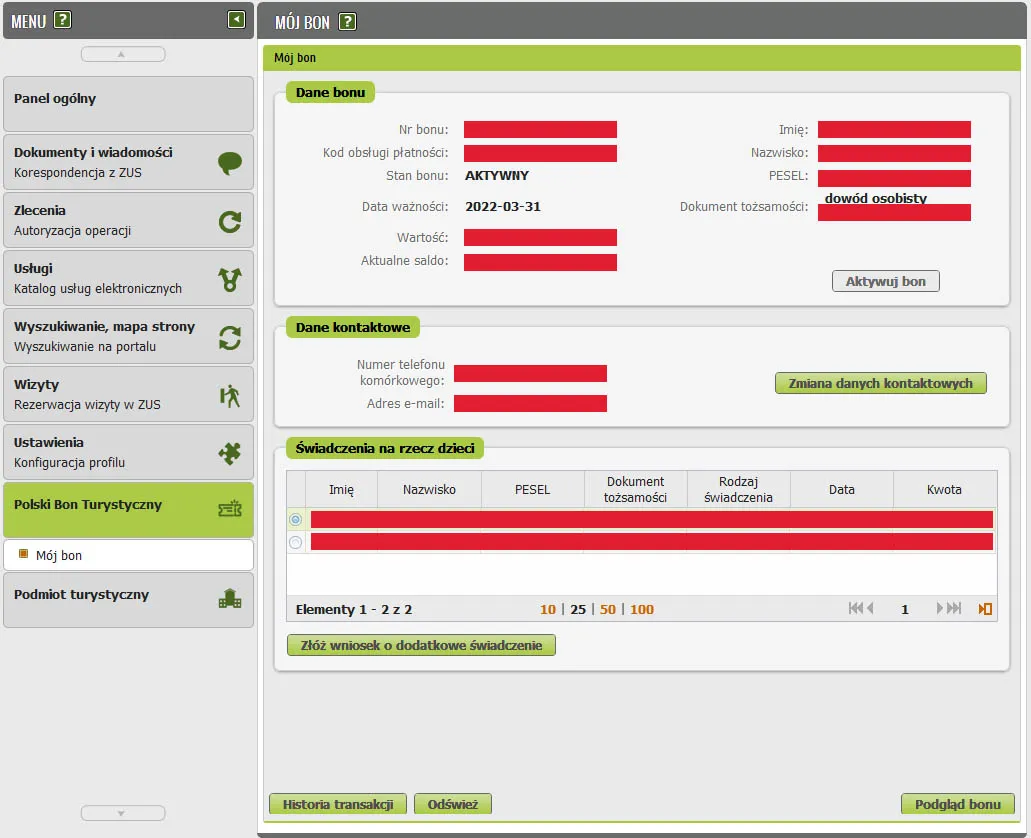Open Ustawienia Konfiguracja profilu menu item
Screen dimensions: 1031x838
tap(128, 452)
